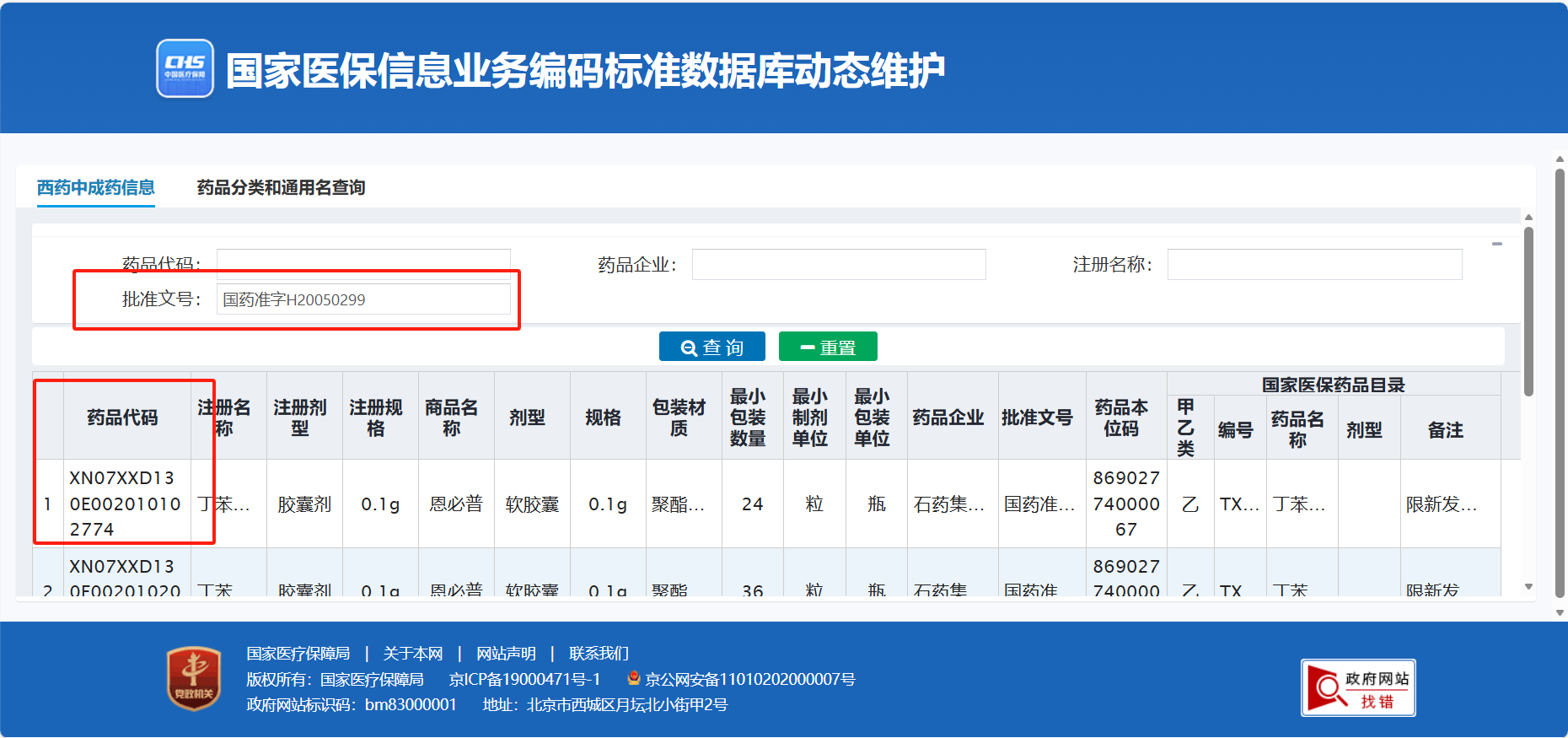Open the 网站声明 footer link
Image resolution: width=1568 pixels, height=738 pixels.
pyautogui.click(x=506, y=654)
